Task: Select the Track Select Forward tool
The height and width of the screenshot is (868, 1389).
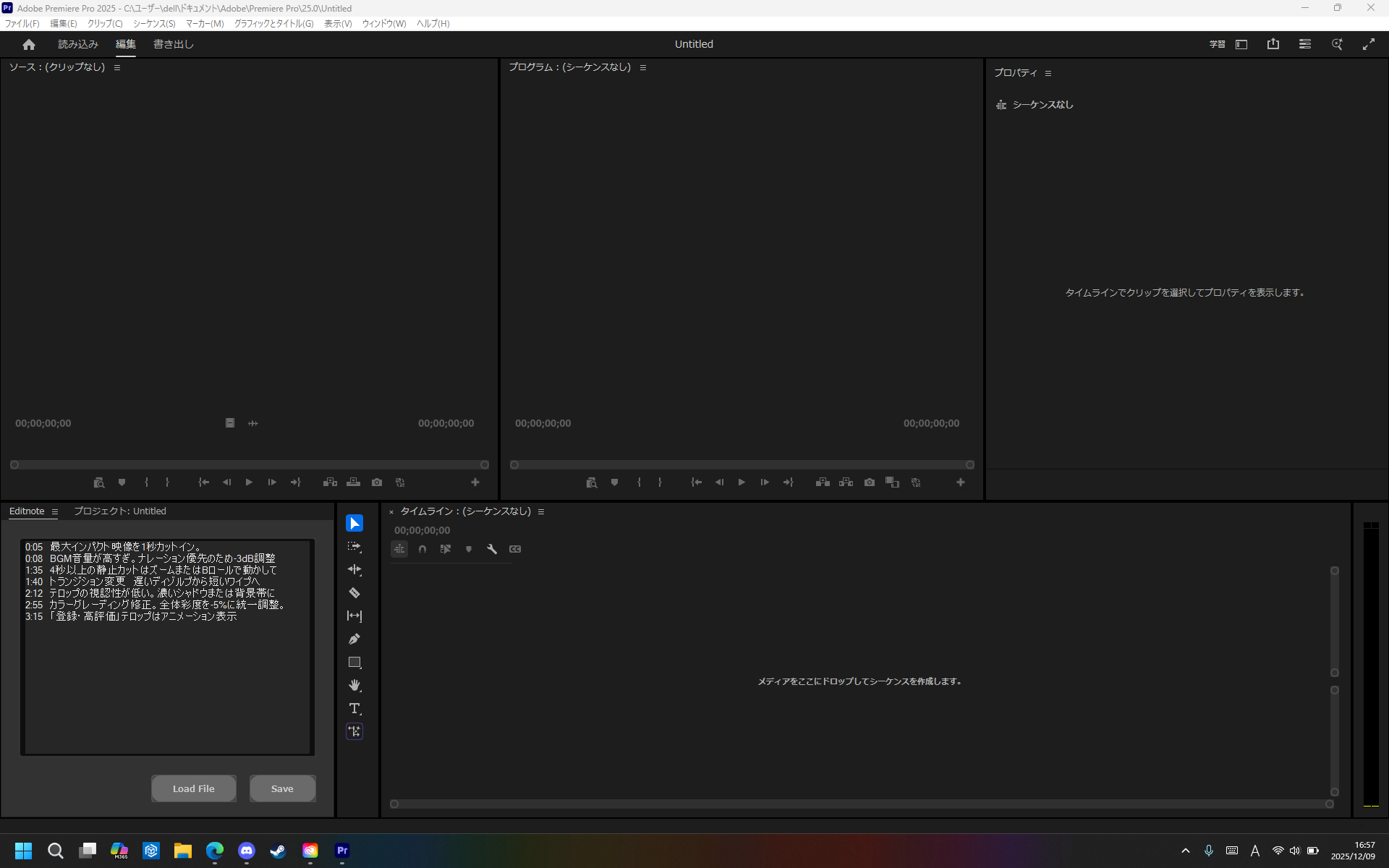Action: coord(354,547)
